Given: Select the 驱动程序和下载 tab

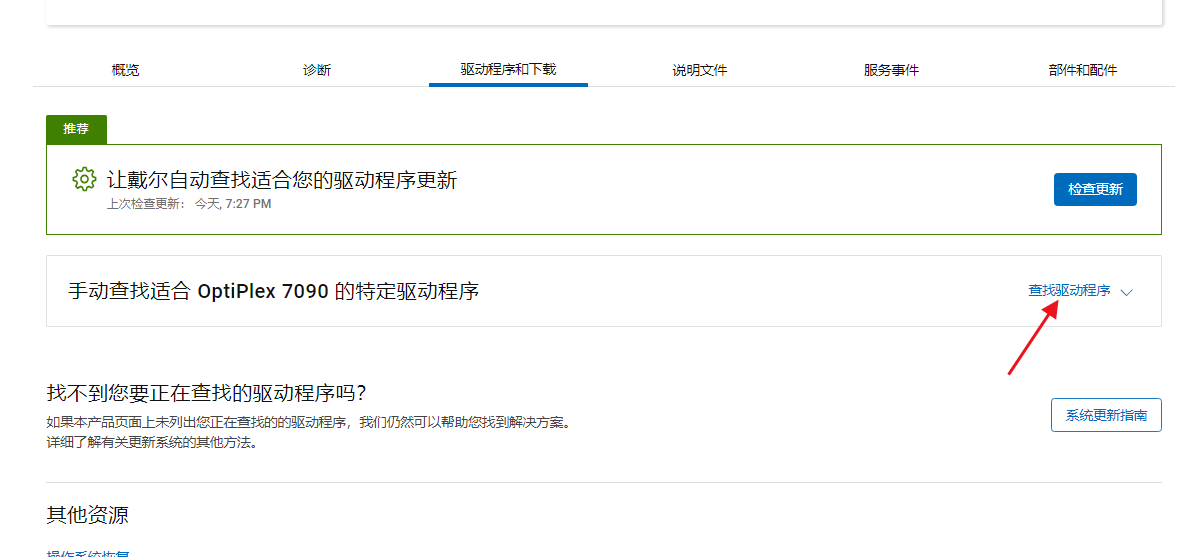Looking at the screenshot, I should pos(508,70).
